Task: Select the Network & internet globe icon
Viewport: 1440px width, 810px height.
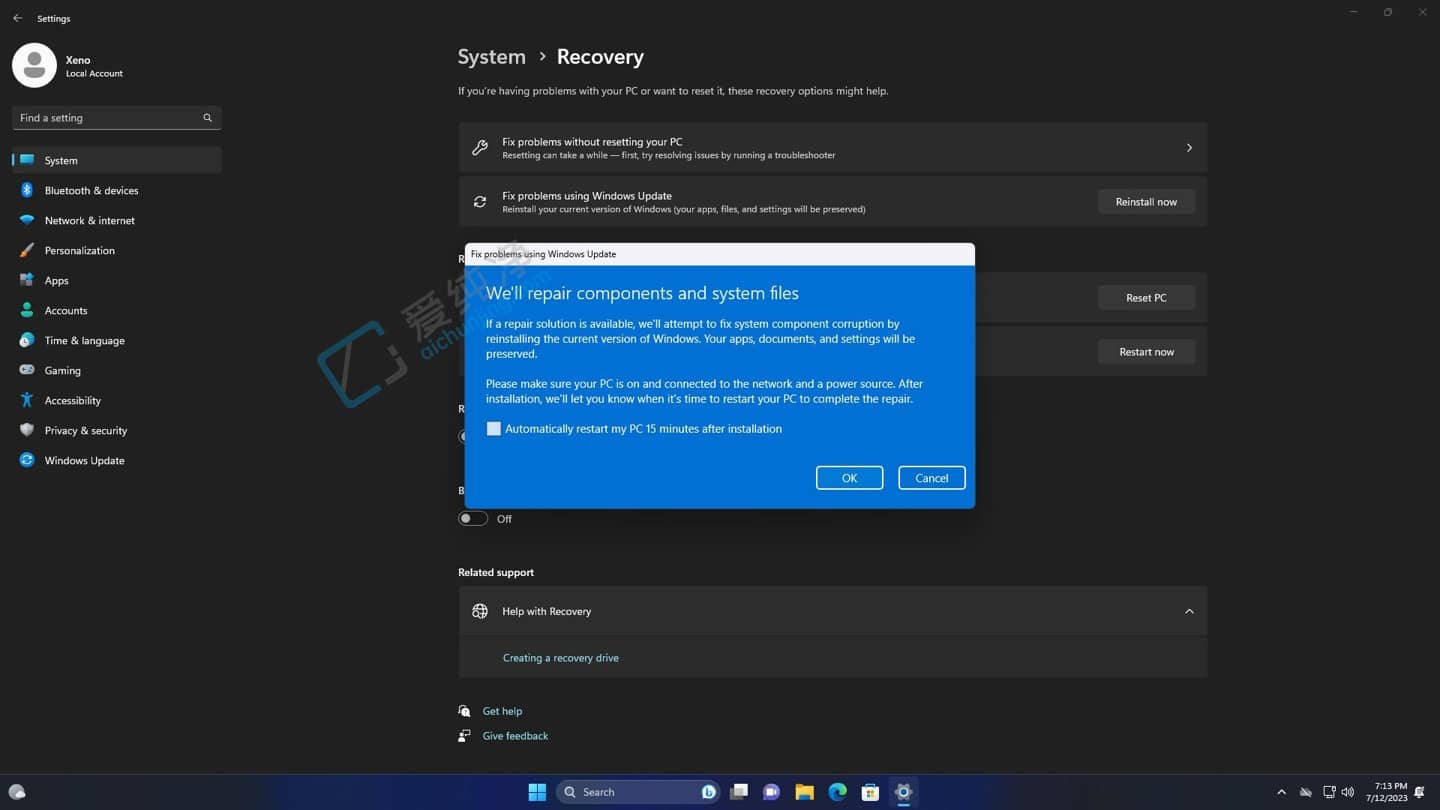Action: pos(25,220)
